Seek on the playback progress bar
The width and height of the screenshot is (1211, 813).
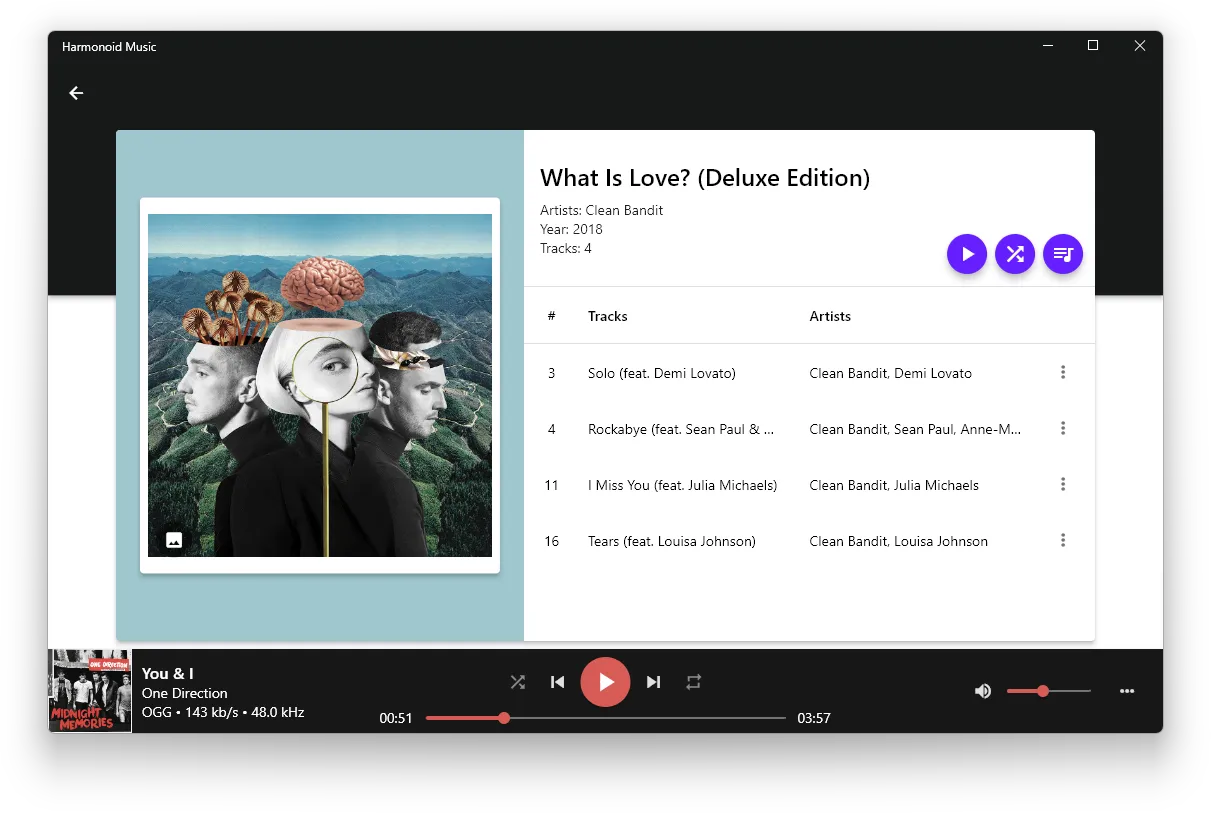[606, 718]
